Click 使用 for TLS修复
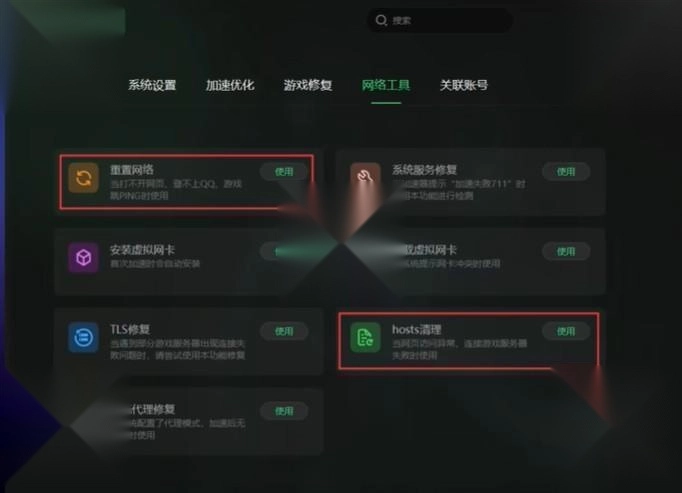 click(284, 331)
